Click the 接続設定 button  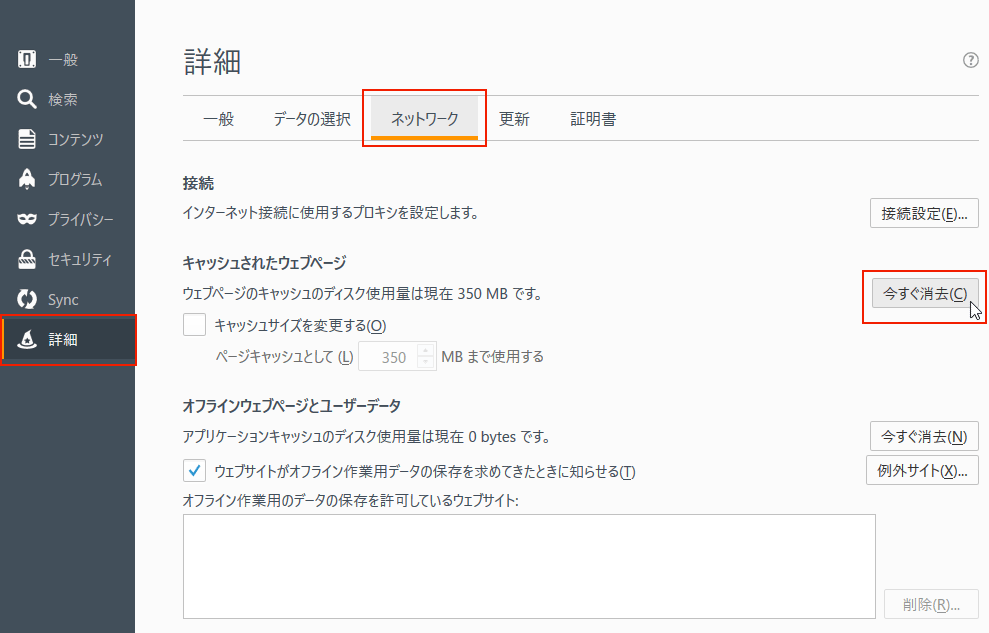tap(923, 214)
